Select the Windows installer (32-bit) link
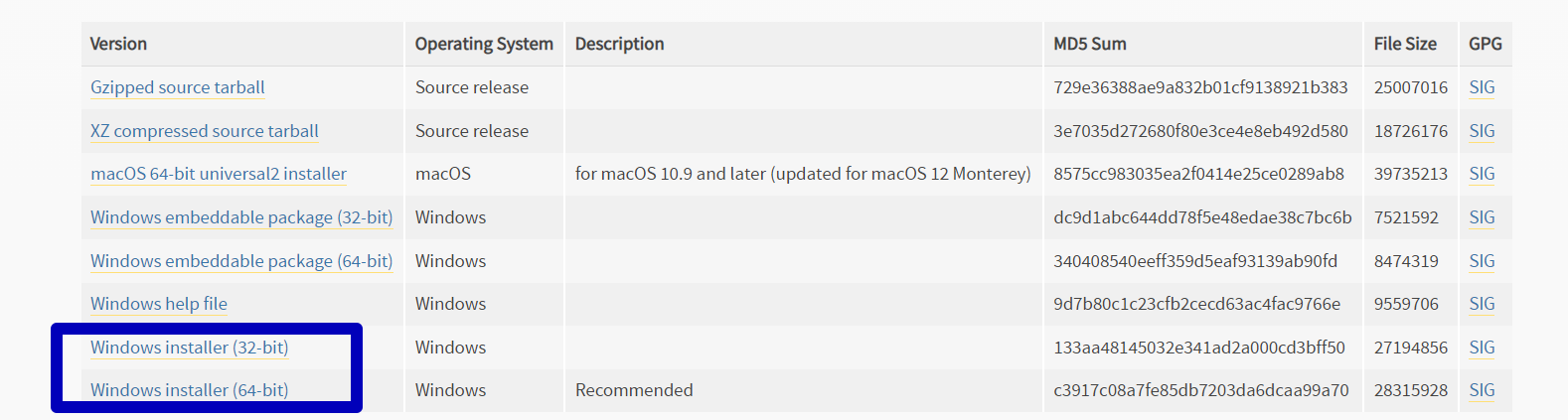 pos(190,348)
